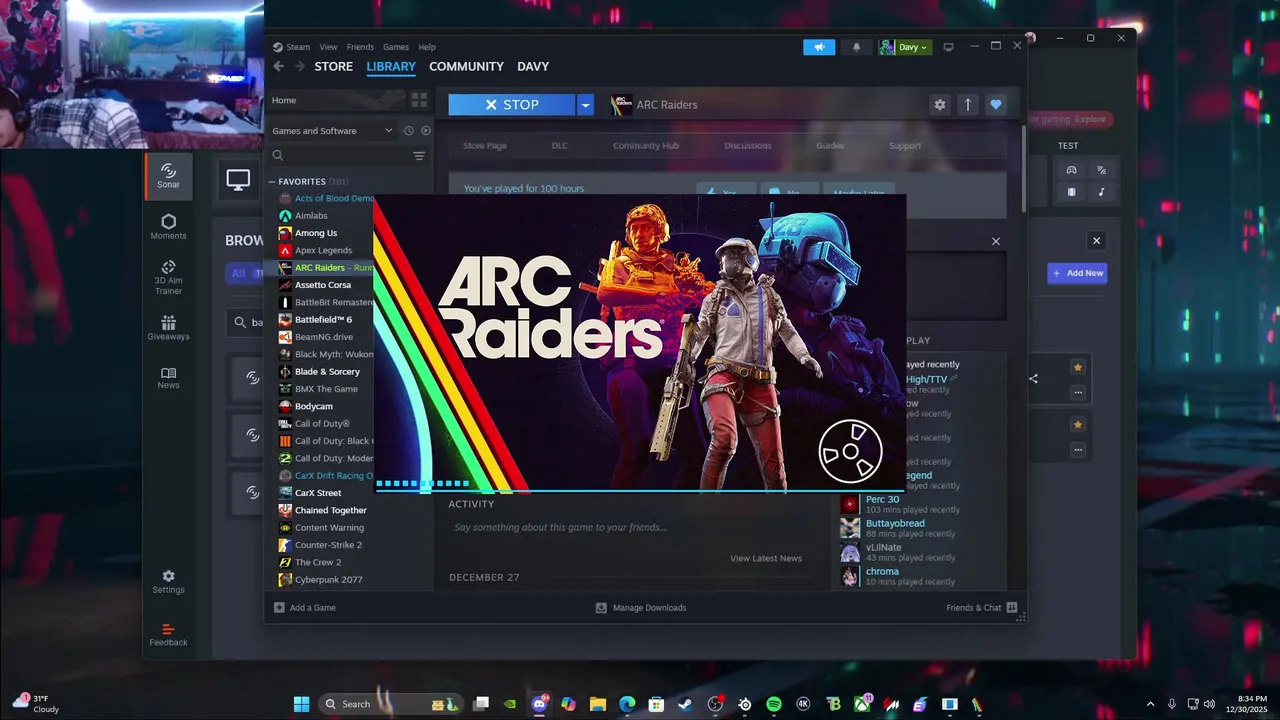Screen dimensions: 1280x720
Task: Switch library to grid collections view
Action: 419,100
